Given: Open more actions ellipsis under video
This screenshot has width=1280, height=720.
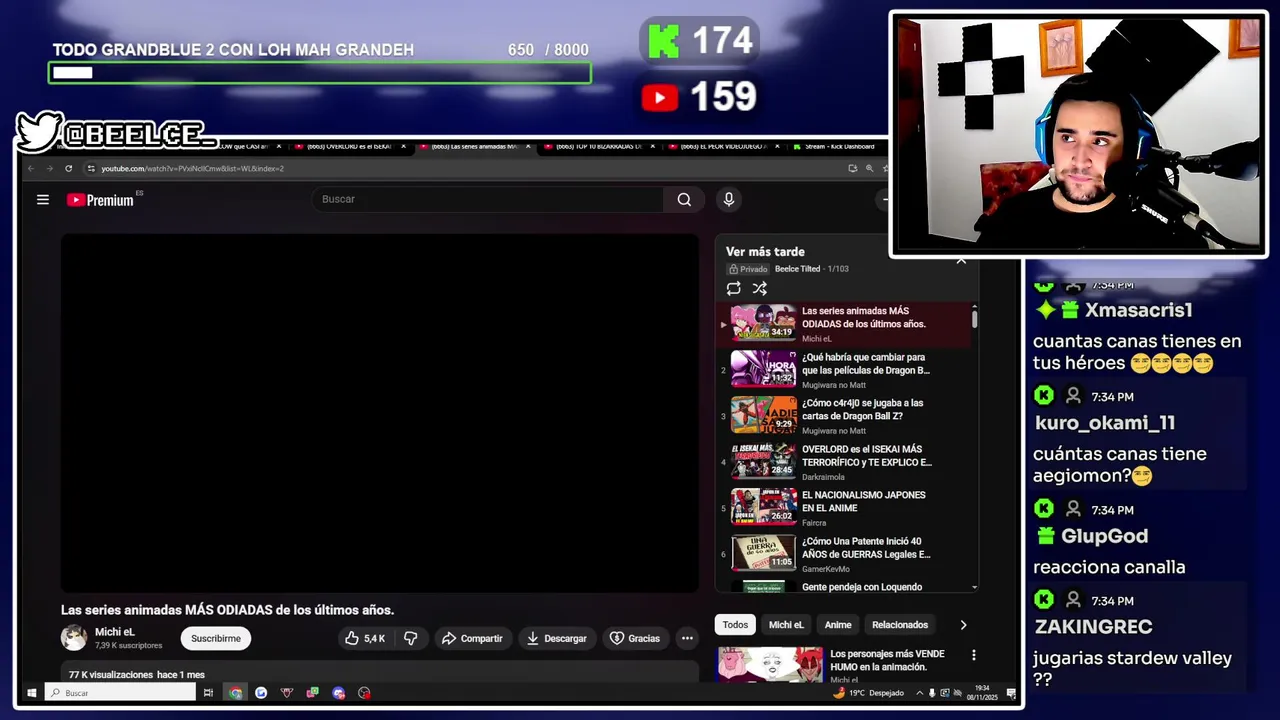Looking at the screenshot, I should click(x=687, y=638).
